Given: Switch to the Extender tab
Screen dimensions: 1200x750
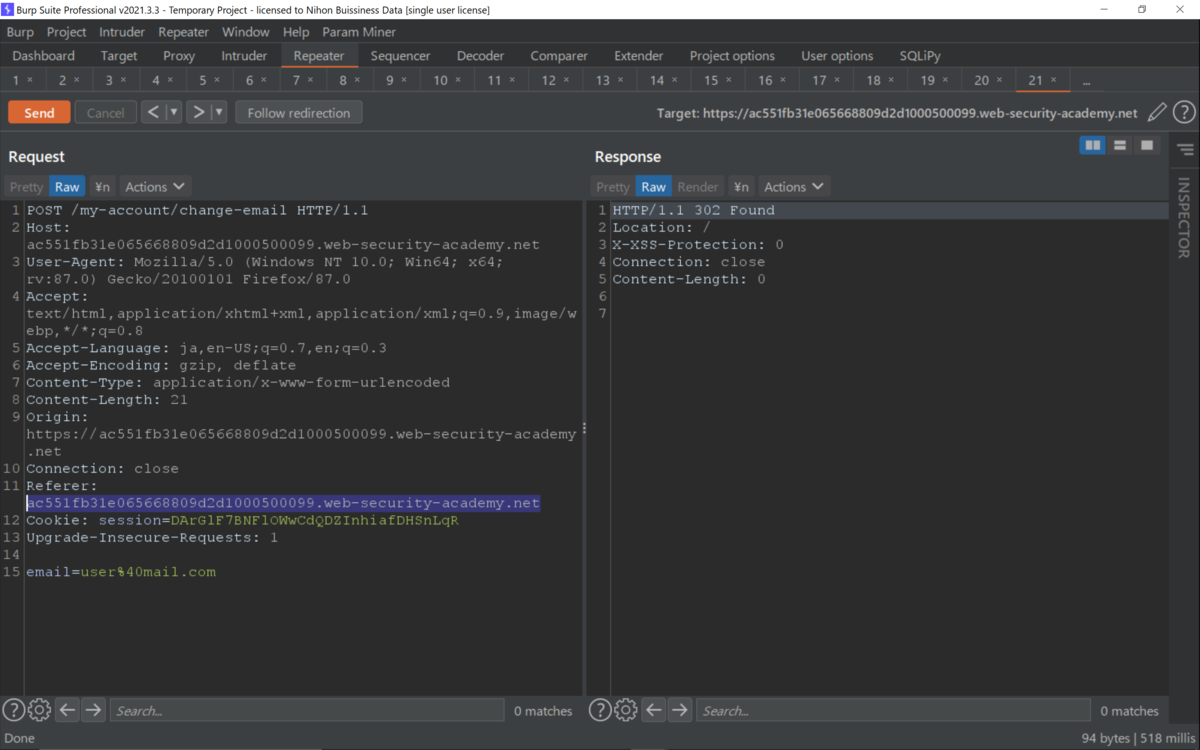Looking at the screenshot, I should click(639, 56).
